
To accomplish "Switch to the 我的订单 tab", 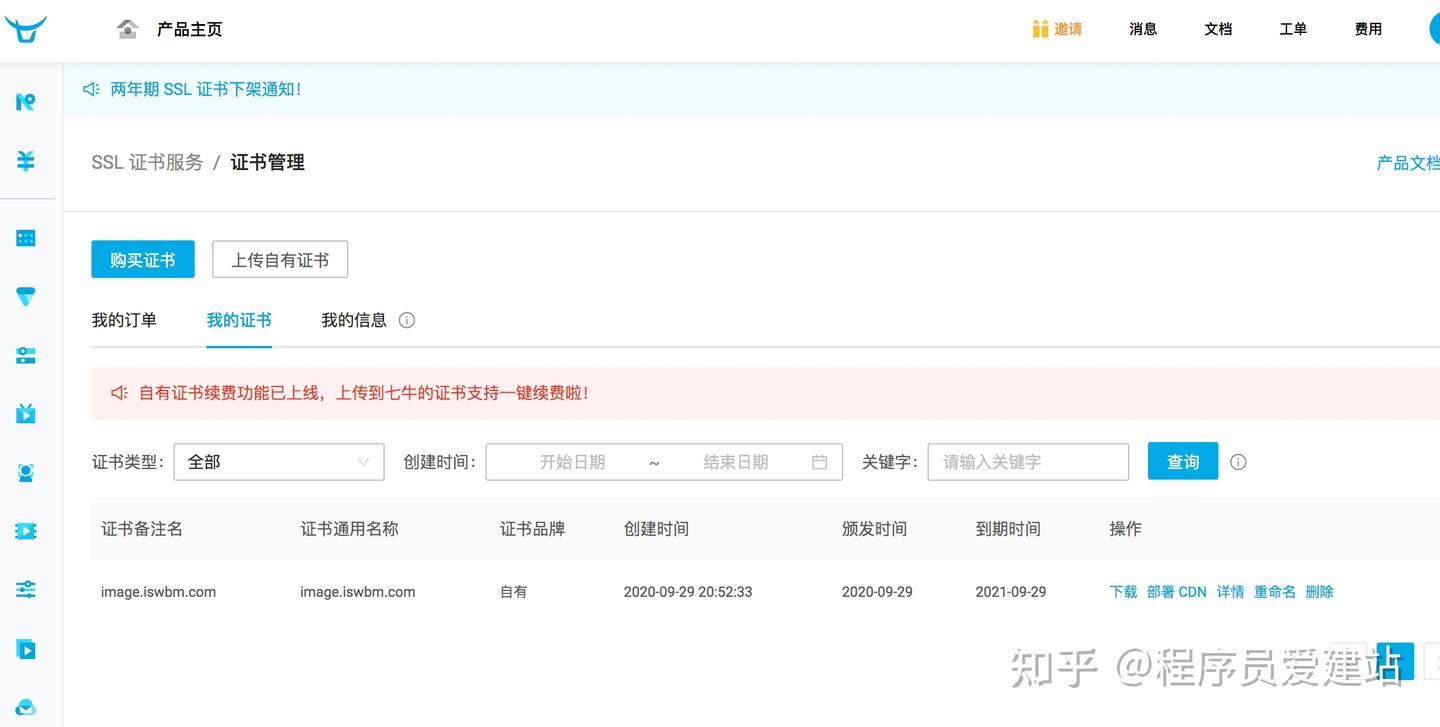I will [124, 320].
